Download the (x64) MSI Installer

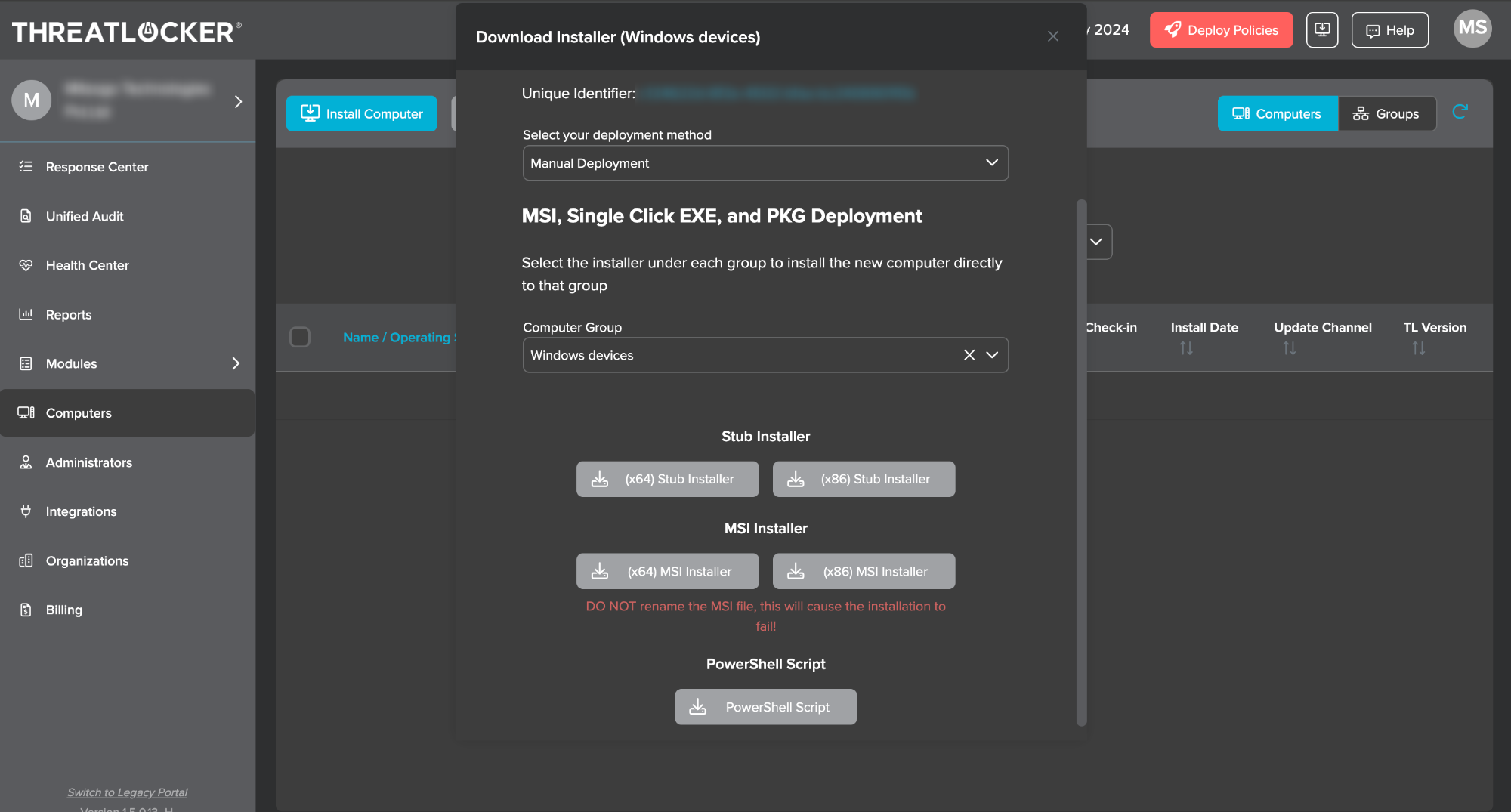668,571
